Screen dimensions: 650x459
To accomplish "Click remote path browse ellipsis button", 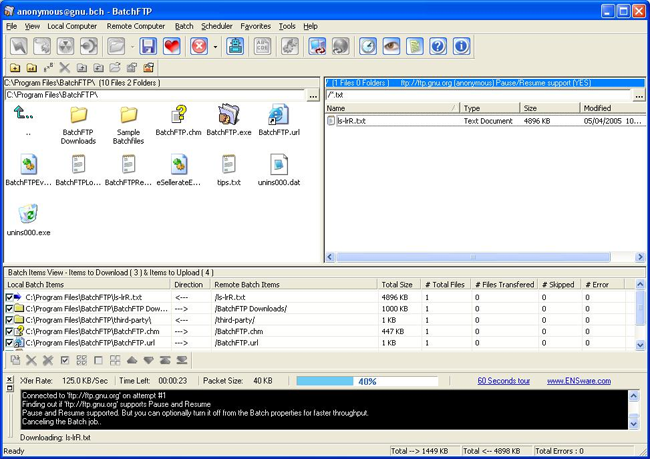I will point(639,95).
